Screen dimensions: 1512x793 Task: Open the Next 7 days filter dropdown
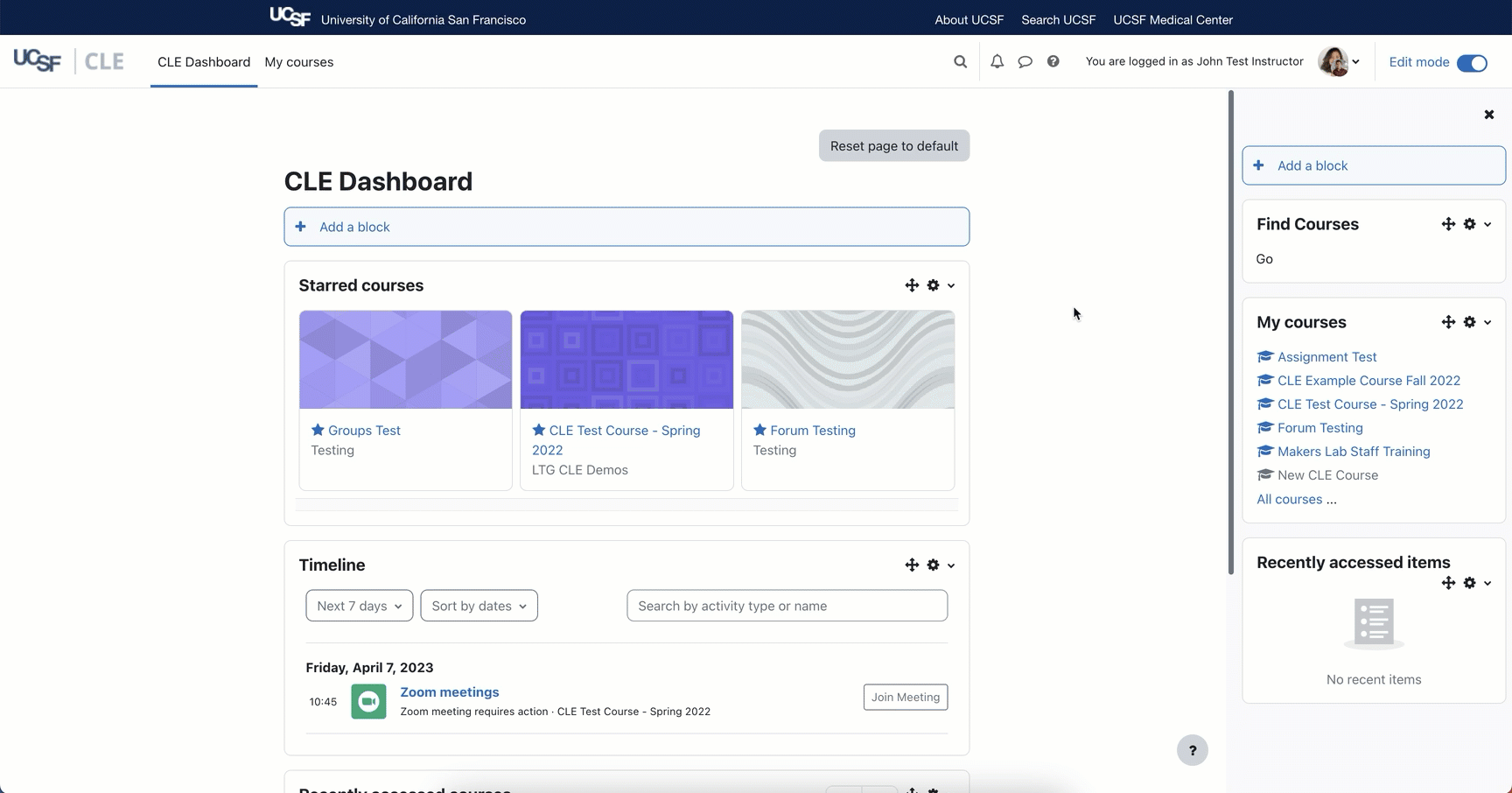coord(360,606)
